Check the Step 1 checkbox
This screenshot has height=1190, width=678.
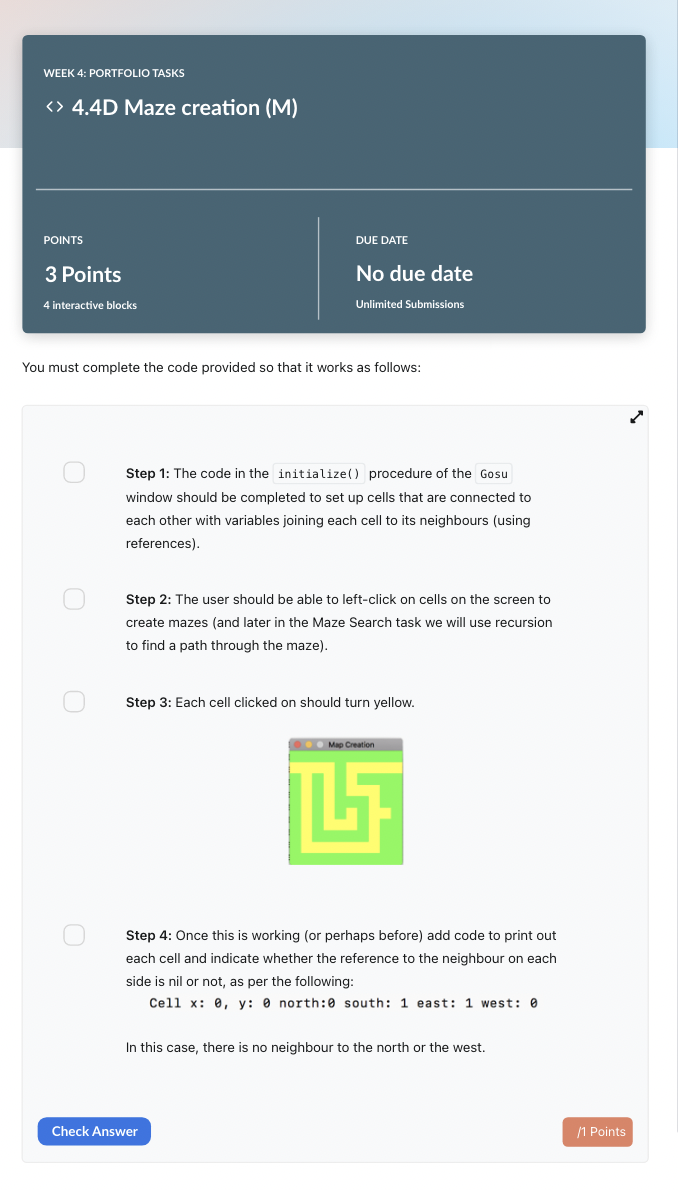(x=73, y=471)
